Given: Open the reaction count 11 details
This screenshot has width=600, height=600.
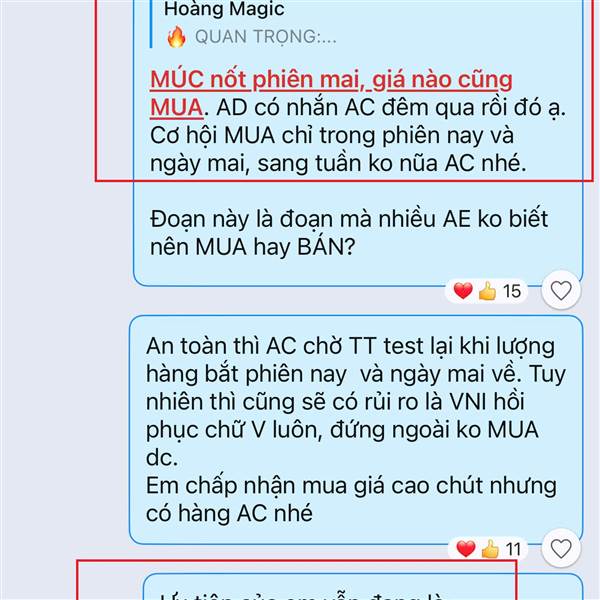Looking at the screenshot, I should [513, 549].
